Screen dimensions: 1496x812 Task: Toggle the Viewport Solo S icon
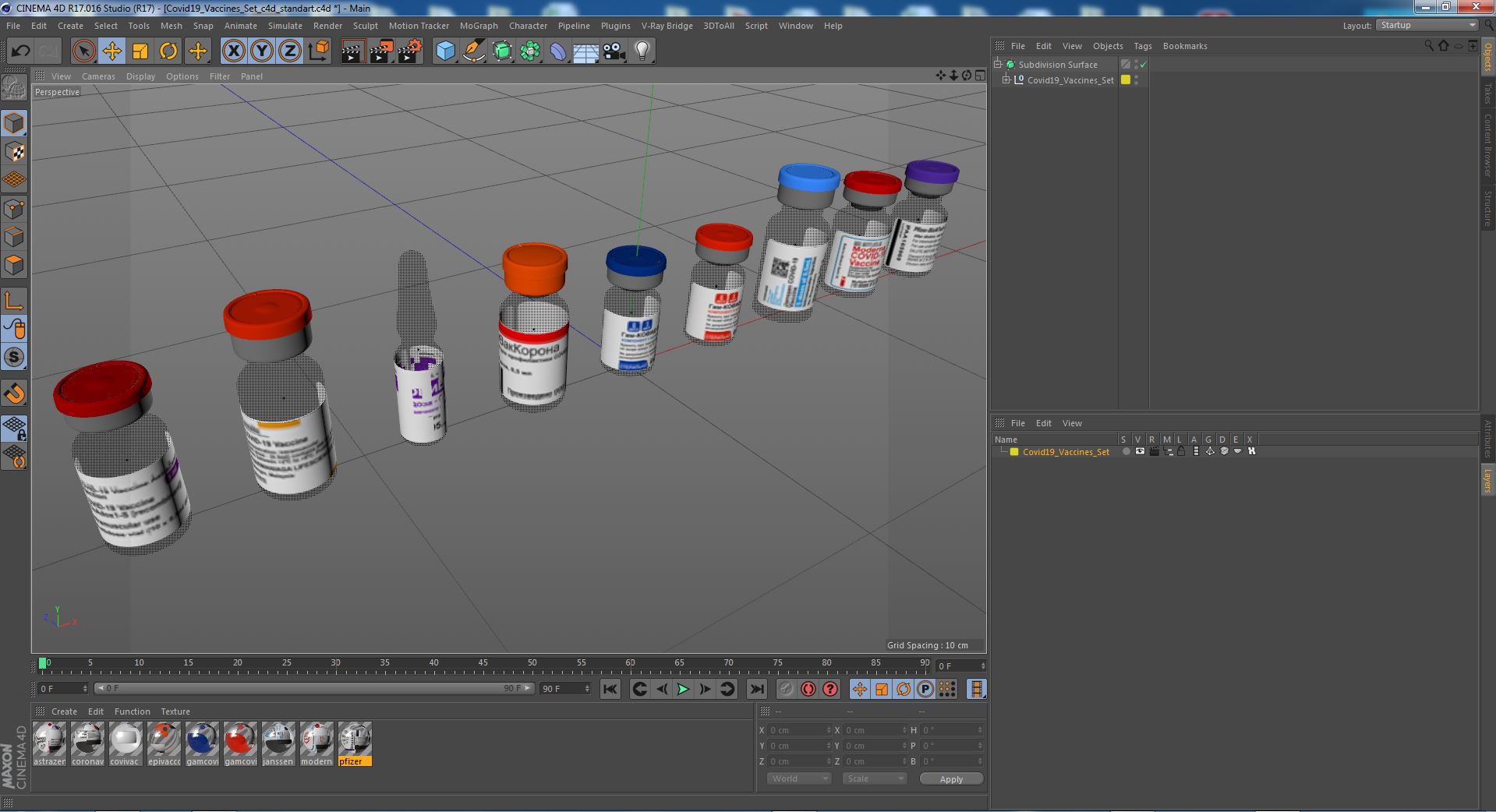point(14,357)
